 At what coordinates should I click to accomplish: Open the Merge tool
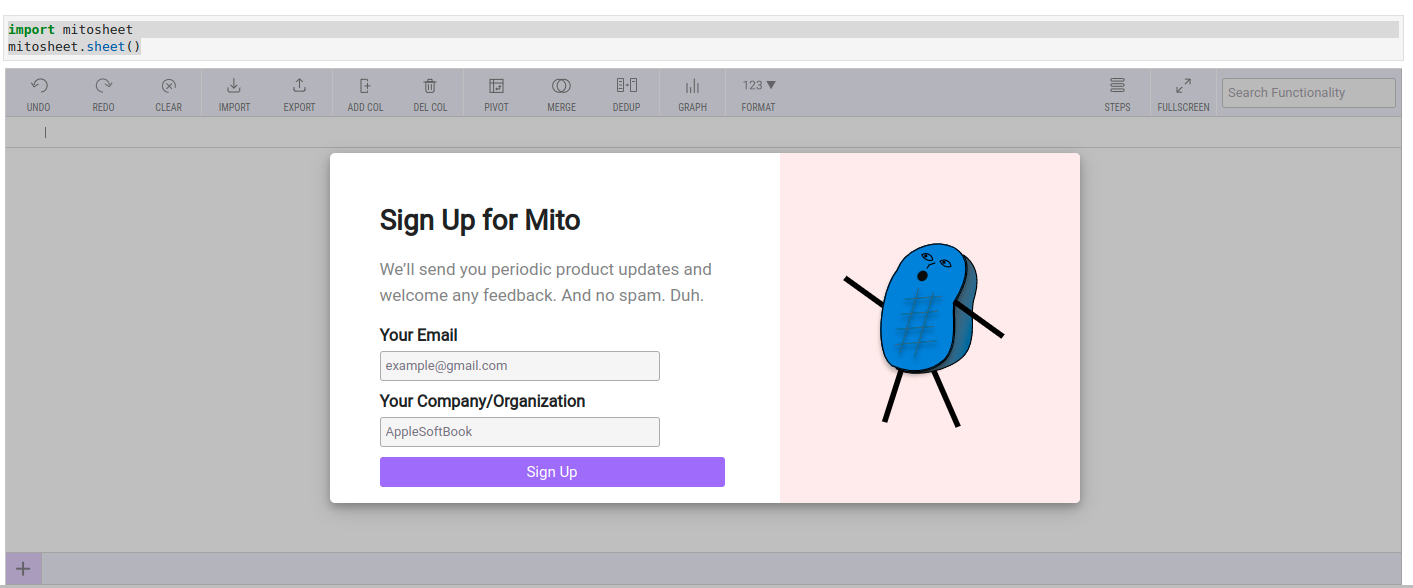pos(561,86)
